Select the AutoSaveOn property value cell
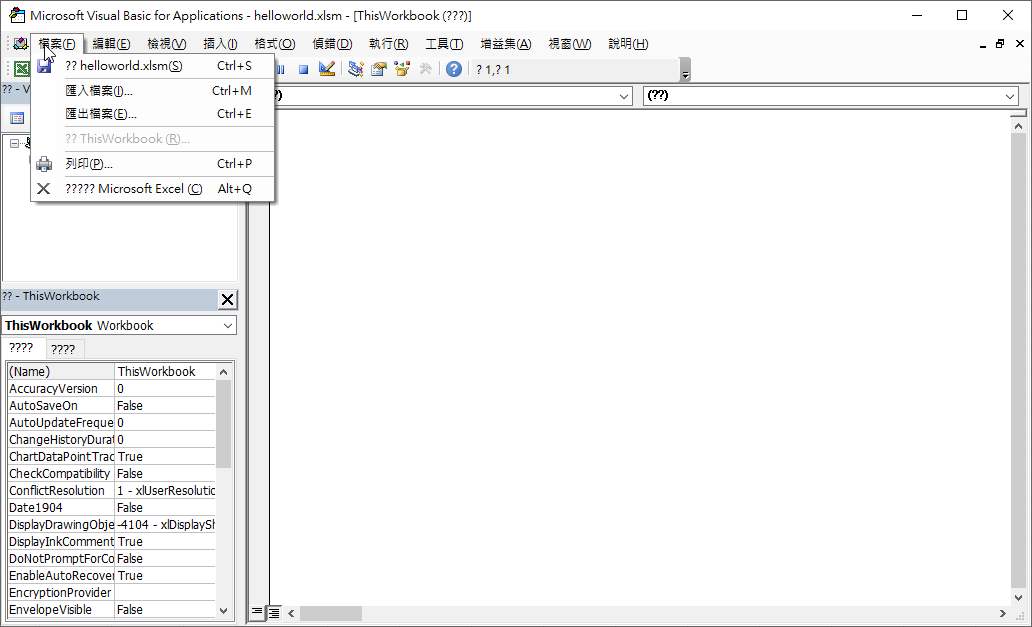This screenshot has width=1032, height=627. coord(165,406)
